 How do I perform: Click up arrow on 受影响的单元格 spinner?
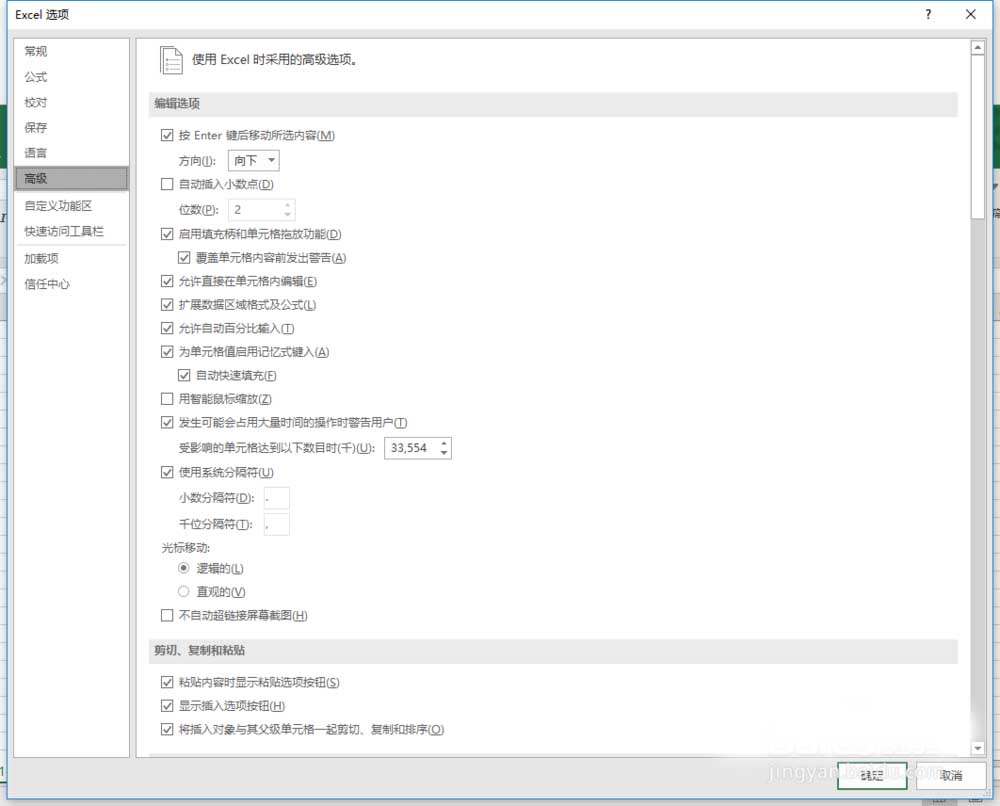click(x=444, y=443)
